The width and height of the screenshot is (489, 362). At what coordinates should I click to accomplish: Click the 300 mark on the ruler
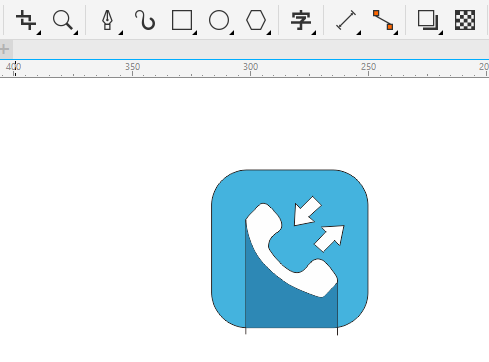point(250,67)
